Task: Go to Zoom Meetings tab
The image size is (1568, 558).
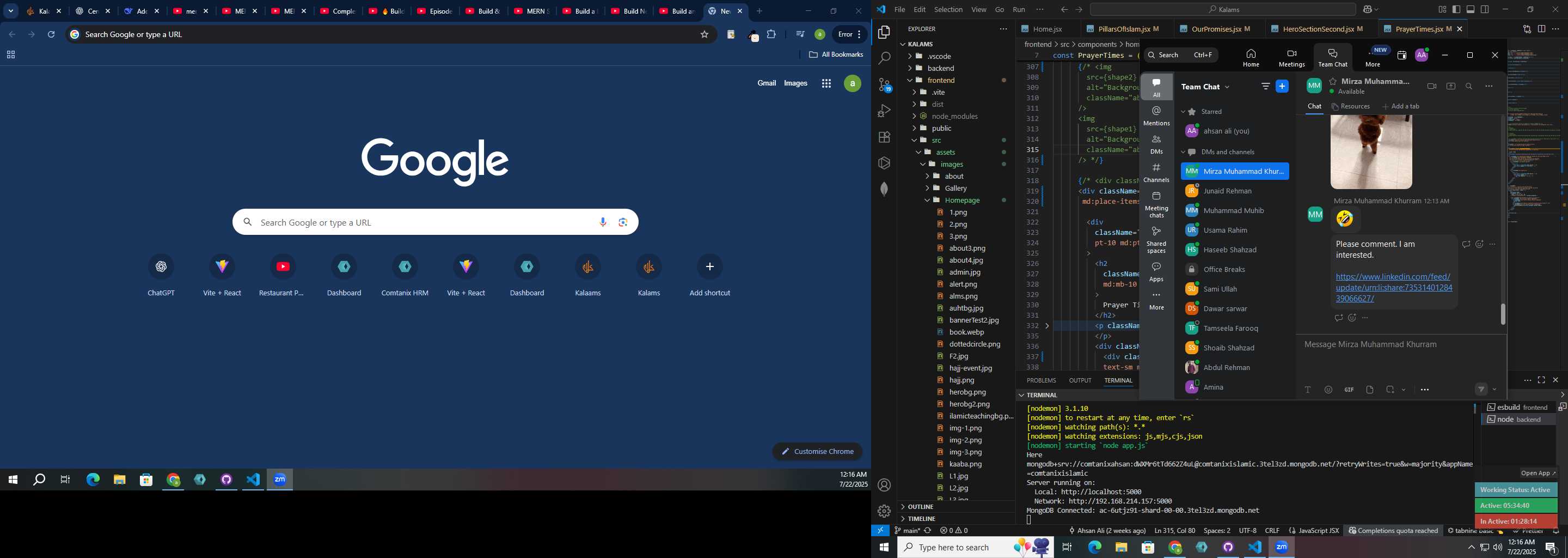Action: click(x=1291, y=58)
